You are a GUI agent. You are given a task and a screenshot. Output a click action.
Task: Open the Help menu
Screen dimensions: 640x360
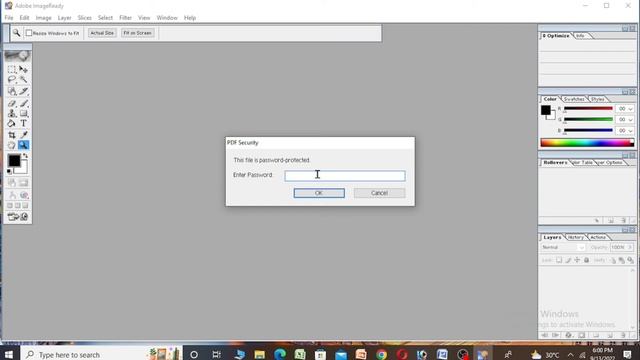(x=190, y=18)
